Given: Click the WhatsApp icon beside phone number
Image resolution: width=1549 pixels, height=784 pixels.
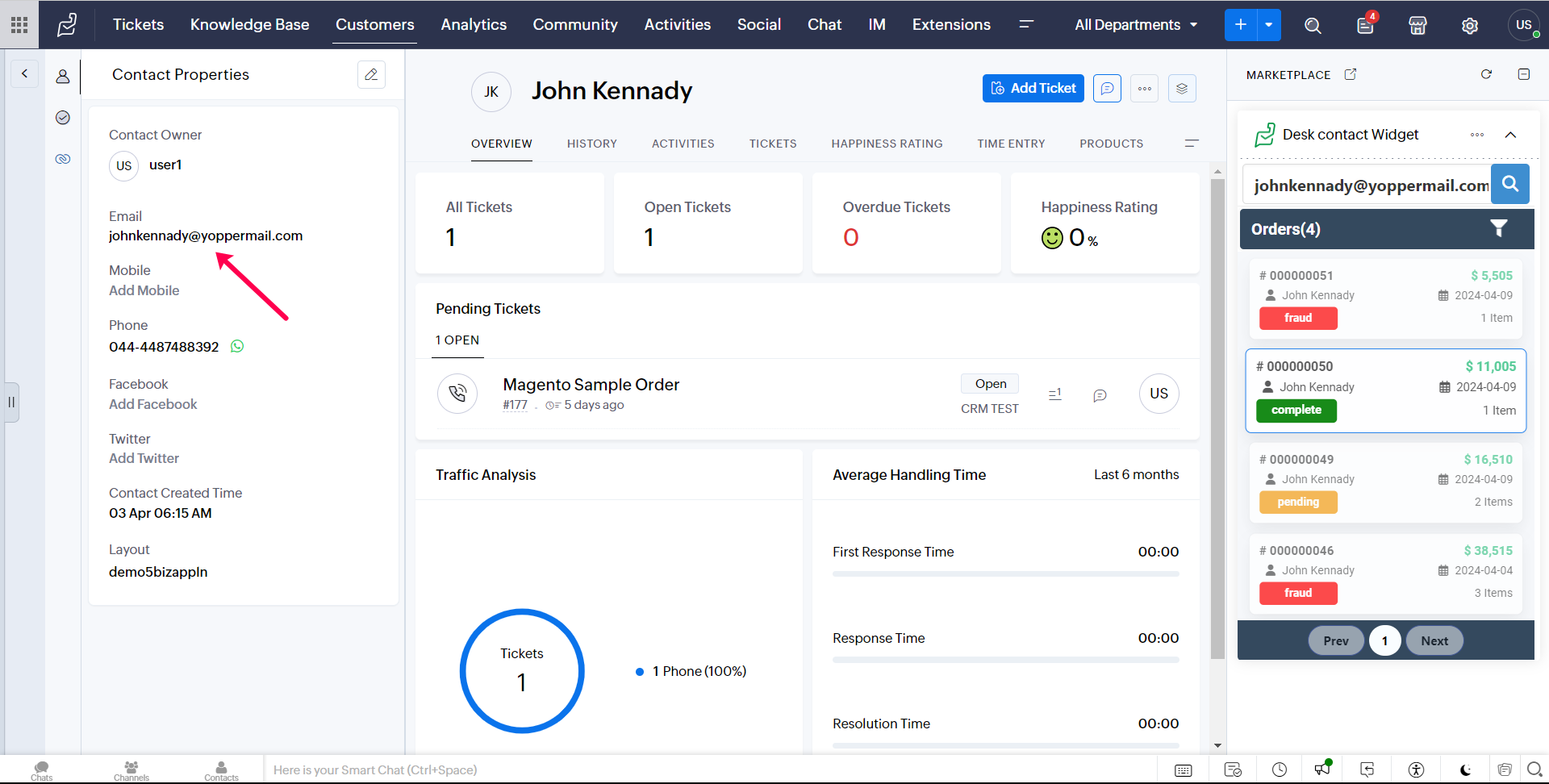Looking at the screenshot, I should click(x=237, y=346).
